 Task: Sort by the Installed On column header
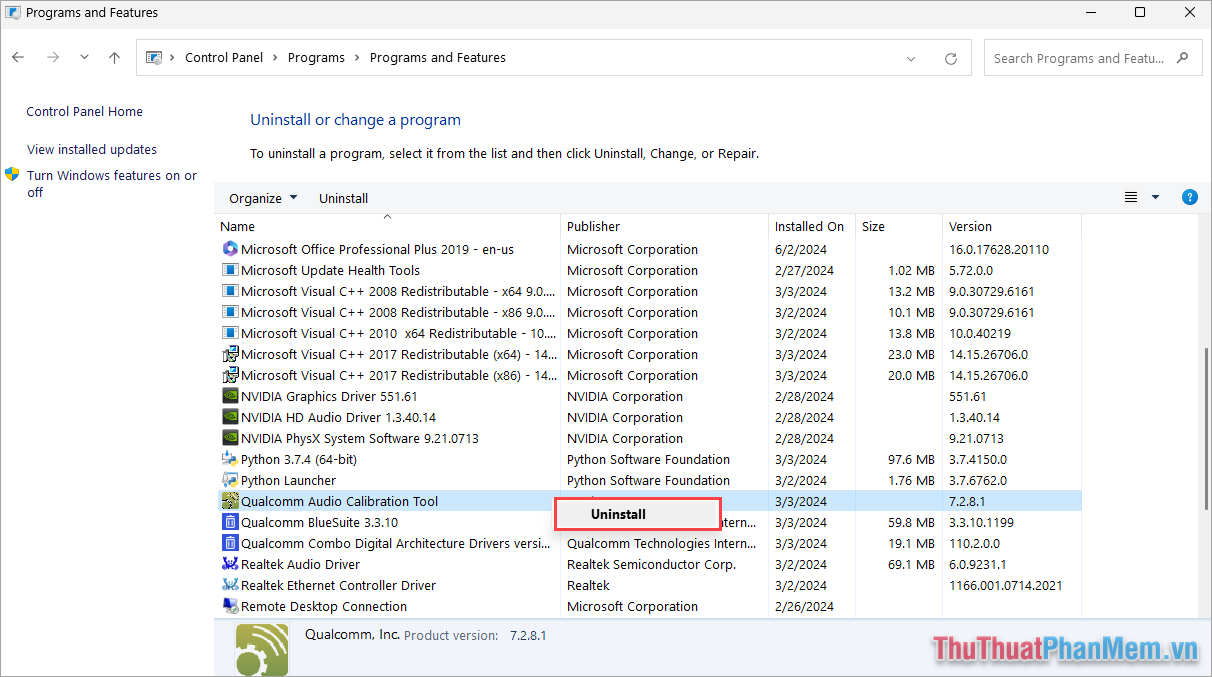pos(812,226)
